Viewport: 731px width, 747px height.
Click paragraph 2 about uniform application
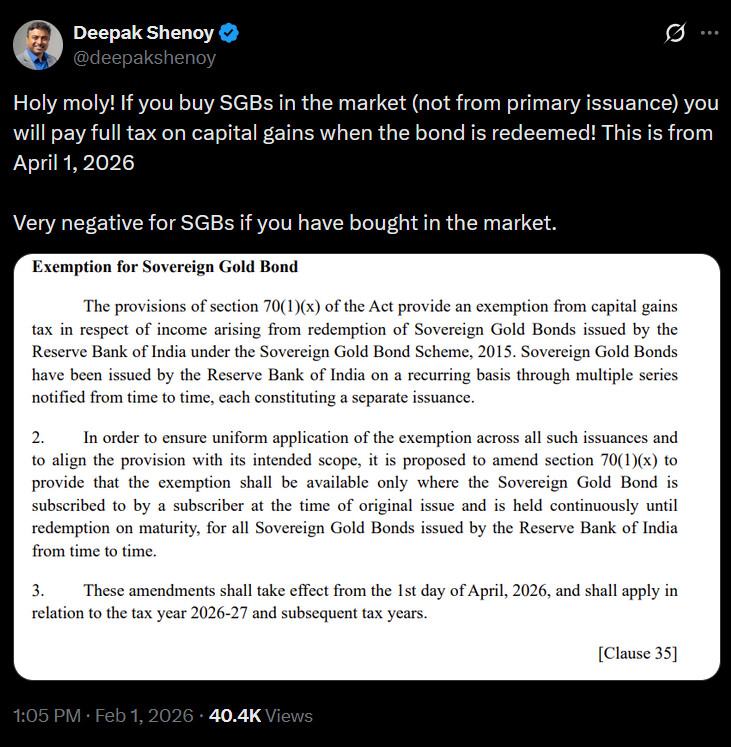point(355,494)
